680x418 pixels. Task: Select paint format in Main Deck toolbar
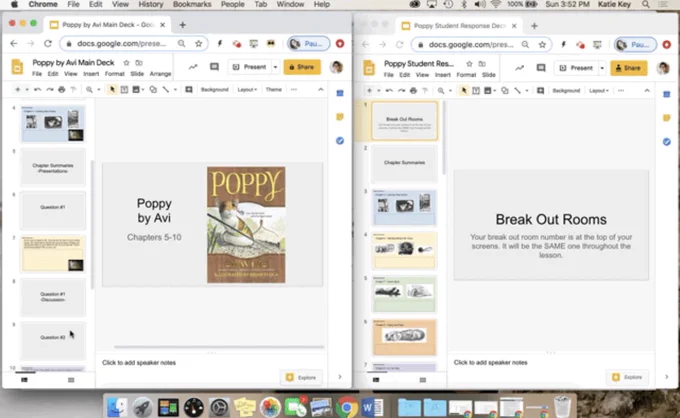click(x=73, y=90)
